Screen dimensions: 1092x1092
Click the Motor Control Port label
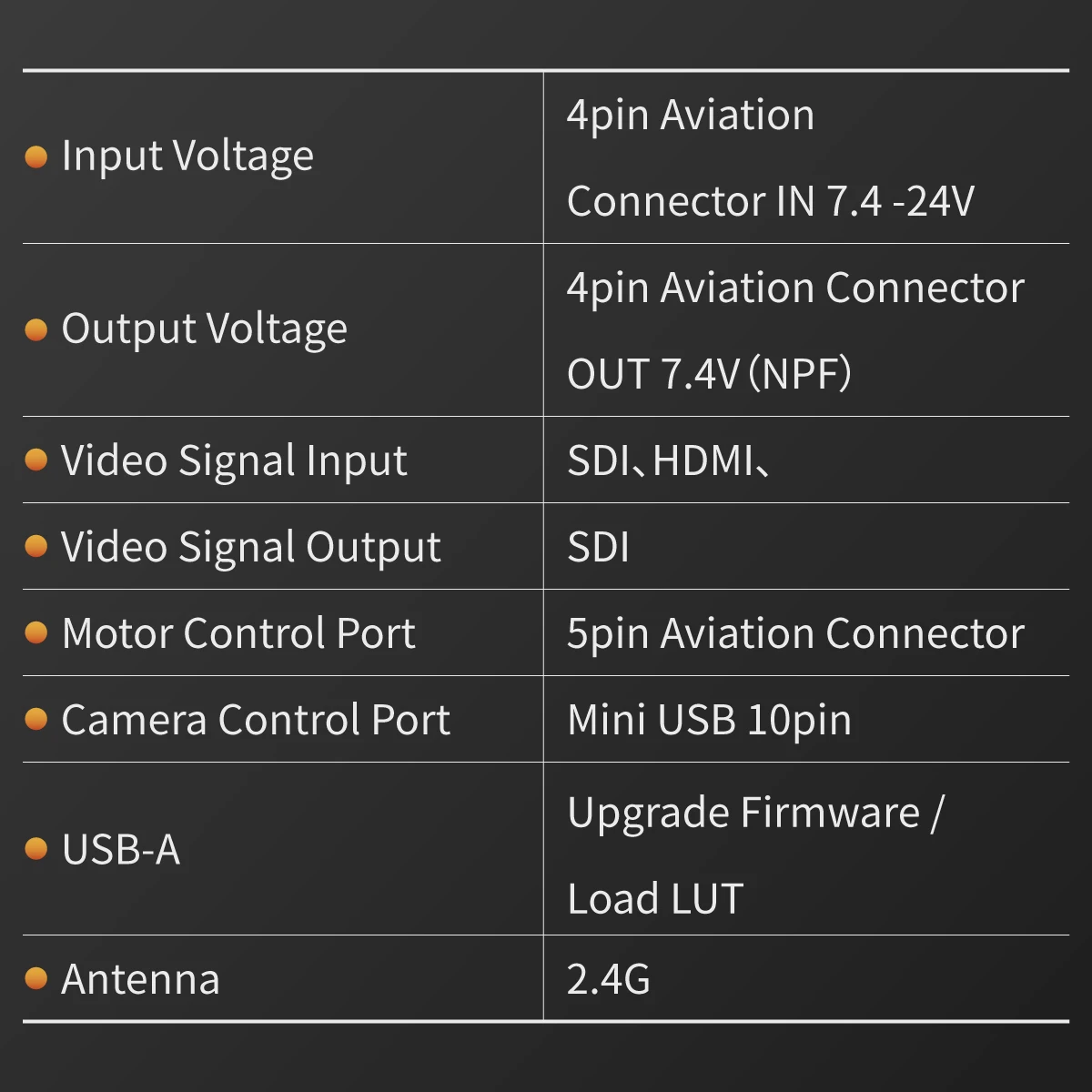[238, 633]
